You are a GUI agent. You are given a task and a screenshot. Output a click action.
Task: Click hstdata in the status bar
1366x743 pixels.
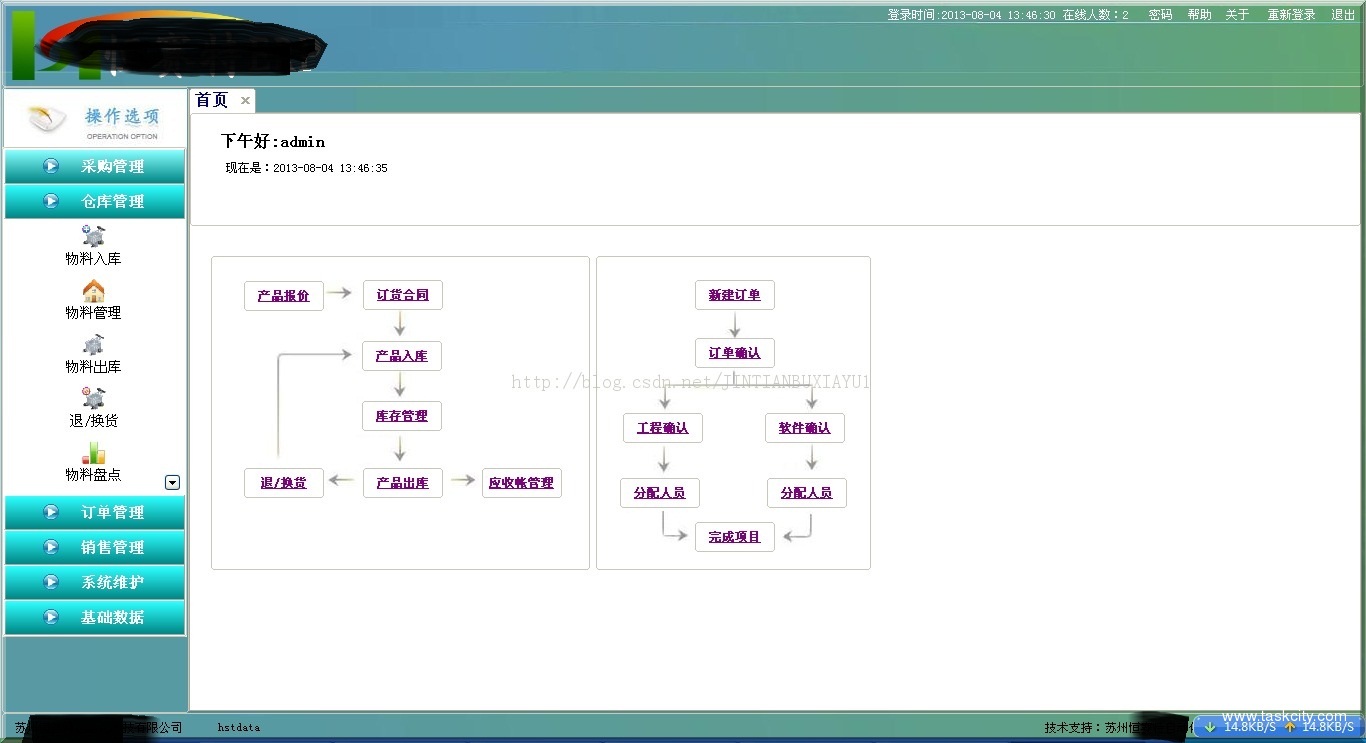coord(239,728)
